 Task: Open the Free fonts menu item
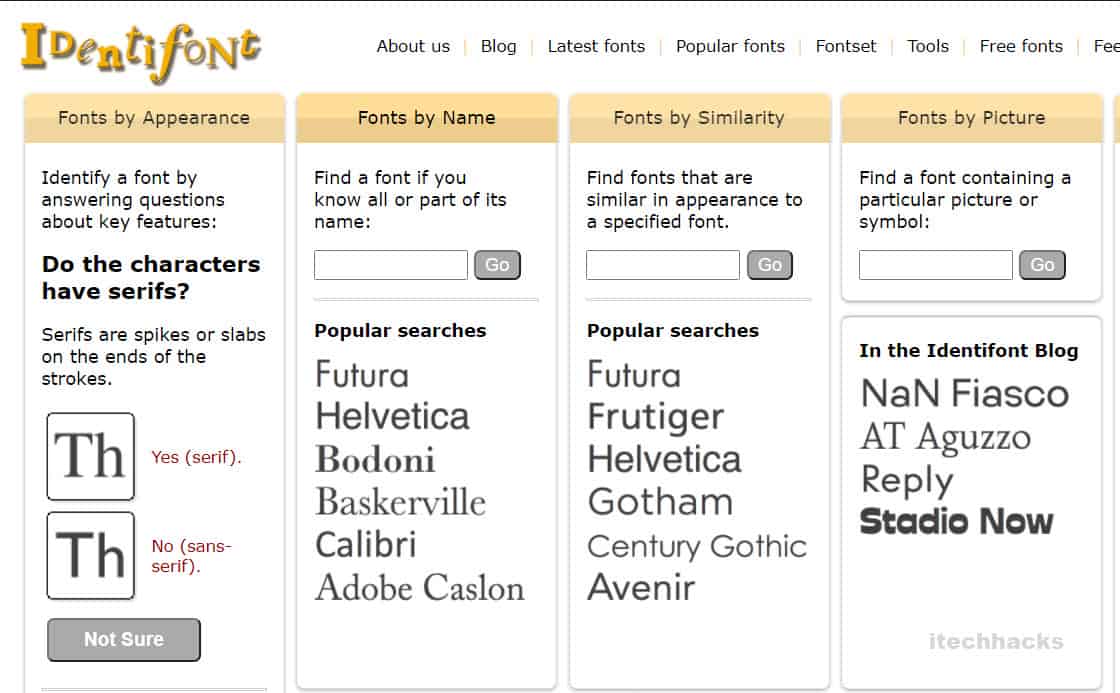tap(1021, 46)
